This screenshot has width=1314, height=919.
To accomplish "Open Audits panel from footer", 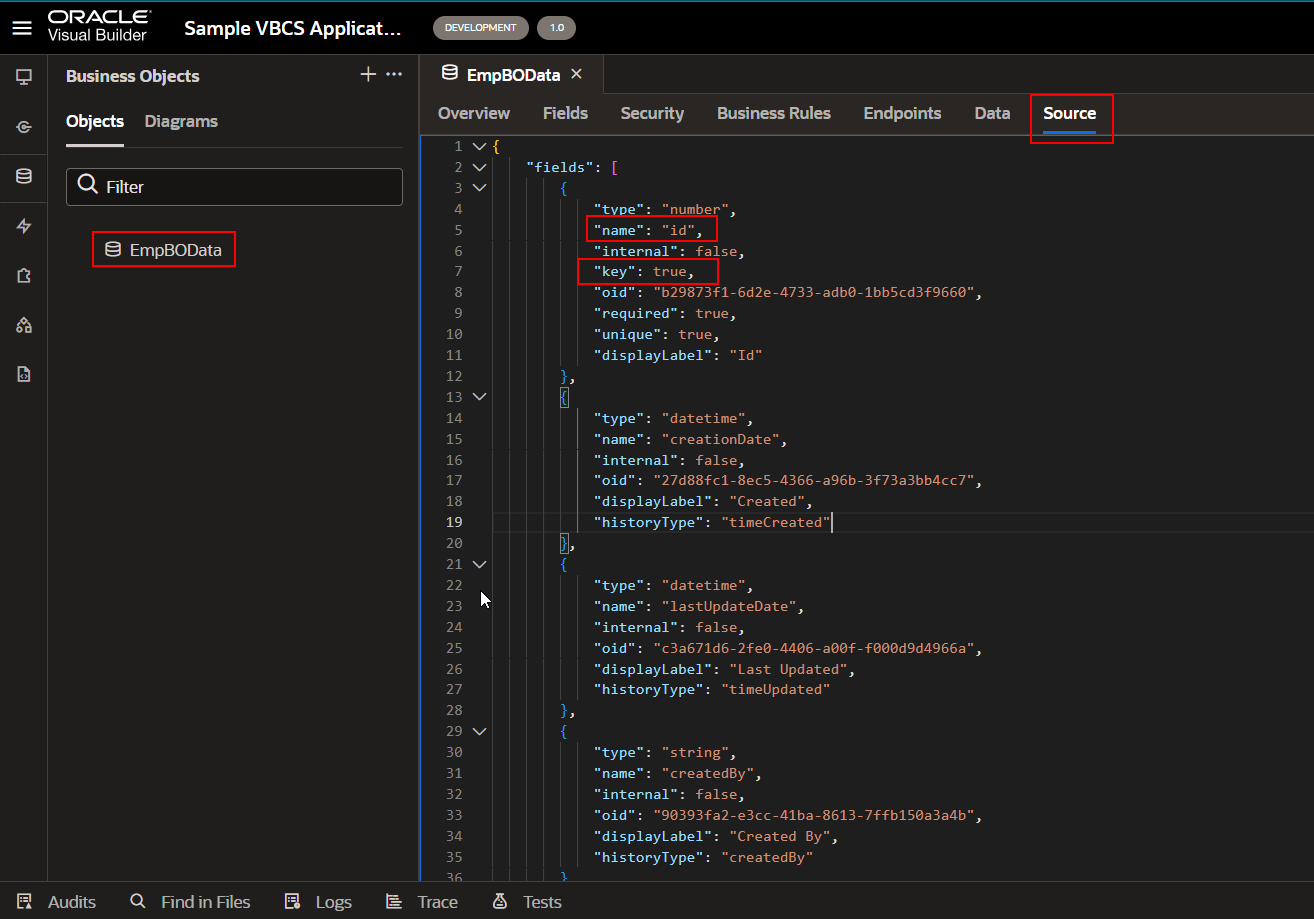I will 72,902.
